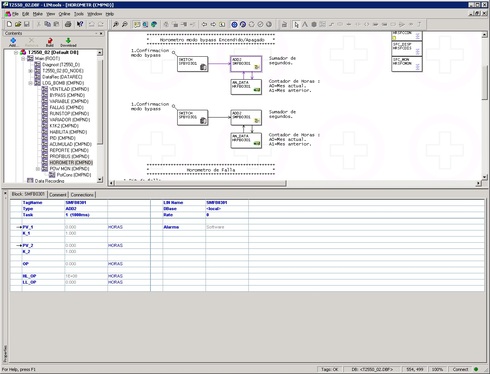The width and height of the screenshot is (490, 374).
Task: Select the text annotation A tool
Action: pyautogui.click(x=305, y=24)
